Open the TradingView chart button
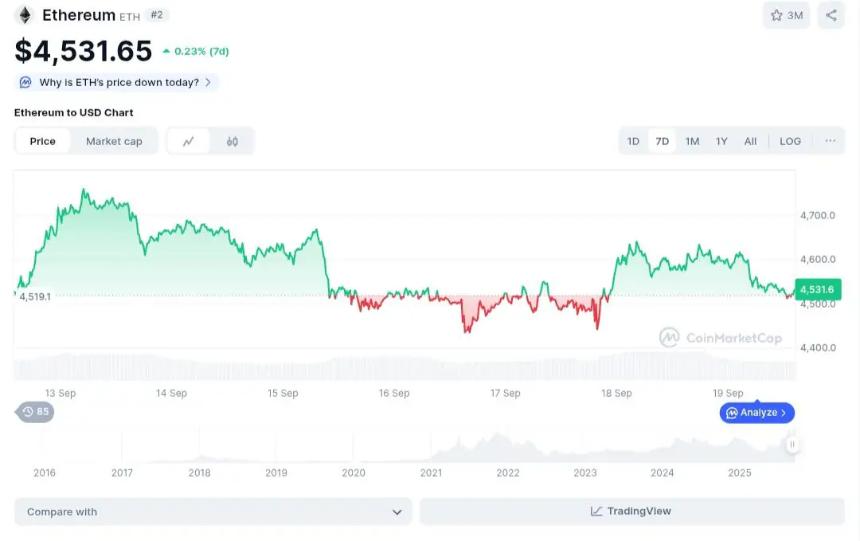 click(631, 512)
